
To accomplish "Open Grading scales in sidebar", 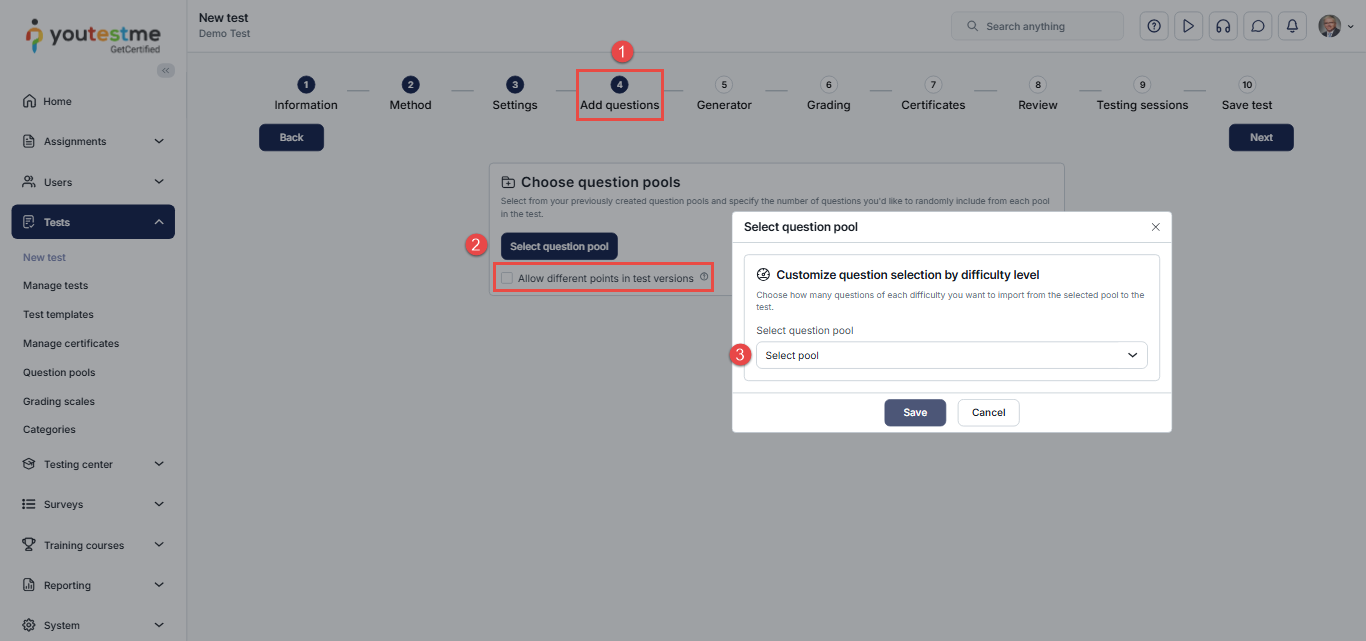I will [59, 401].
